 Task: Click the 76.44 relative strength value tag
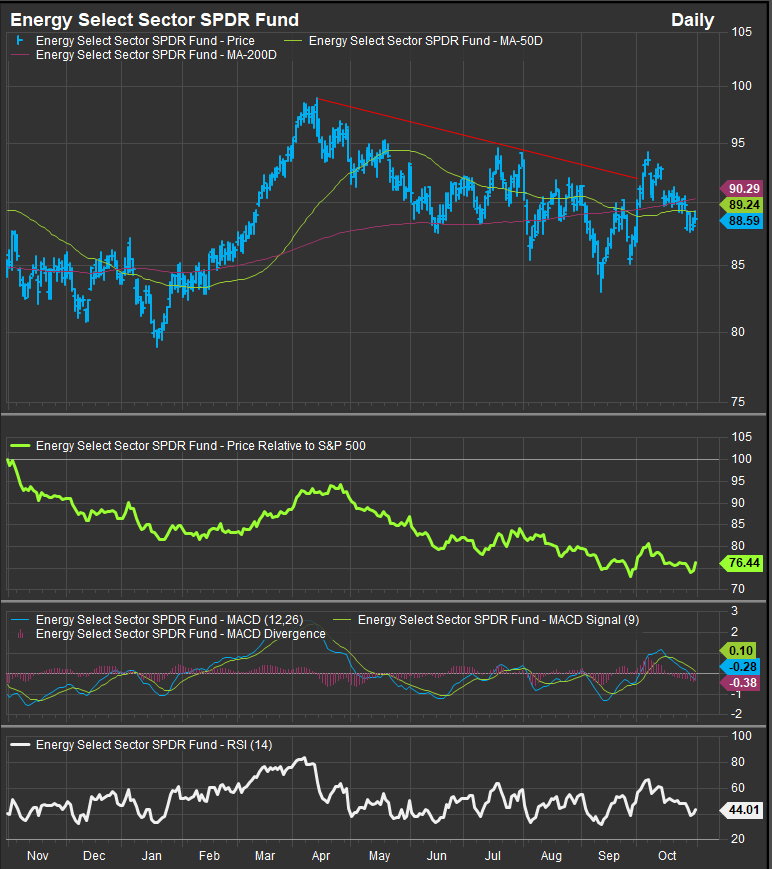coord(743,563)
